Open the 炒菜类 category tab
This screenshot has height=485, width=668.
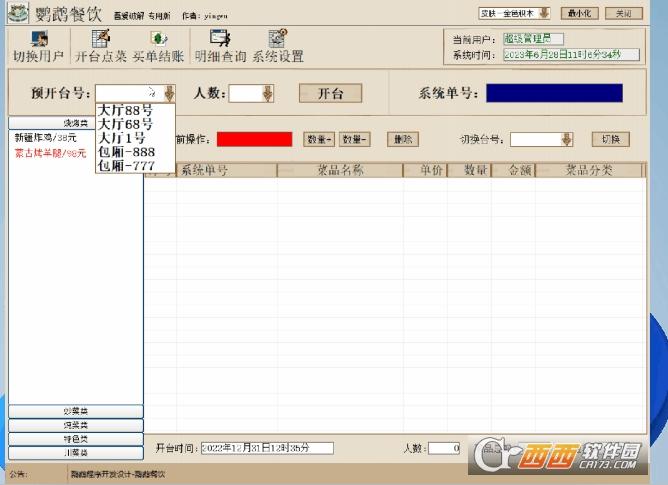click(x=76, y=411)
